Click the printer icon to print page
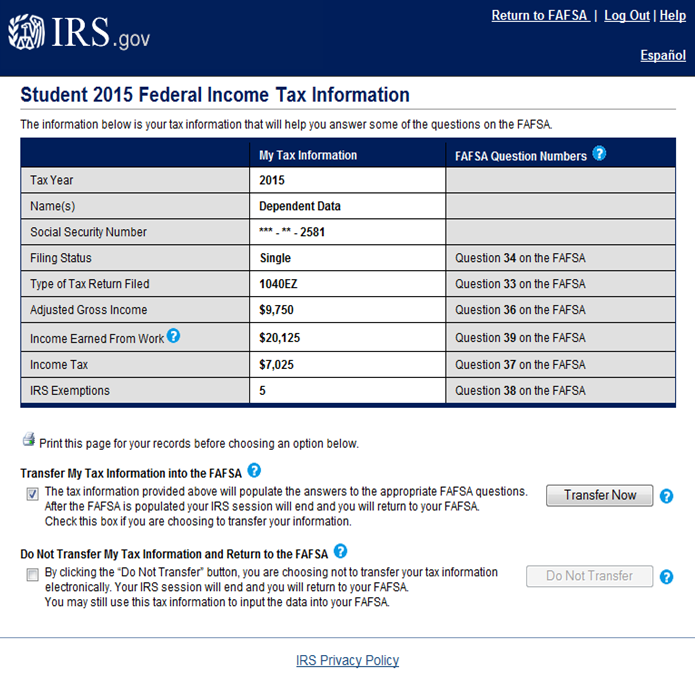This screenshot has height=675, width=695. [29, 439]
